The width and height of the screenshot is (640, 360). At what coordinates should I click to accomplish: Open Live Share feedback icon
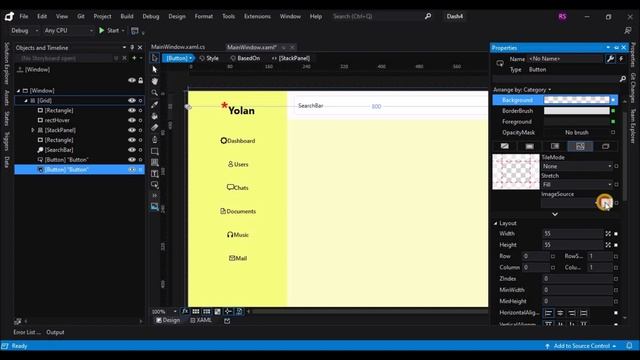click(x=628, y=31)
